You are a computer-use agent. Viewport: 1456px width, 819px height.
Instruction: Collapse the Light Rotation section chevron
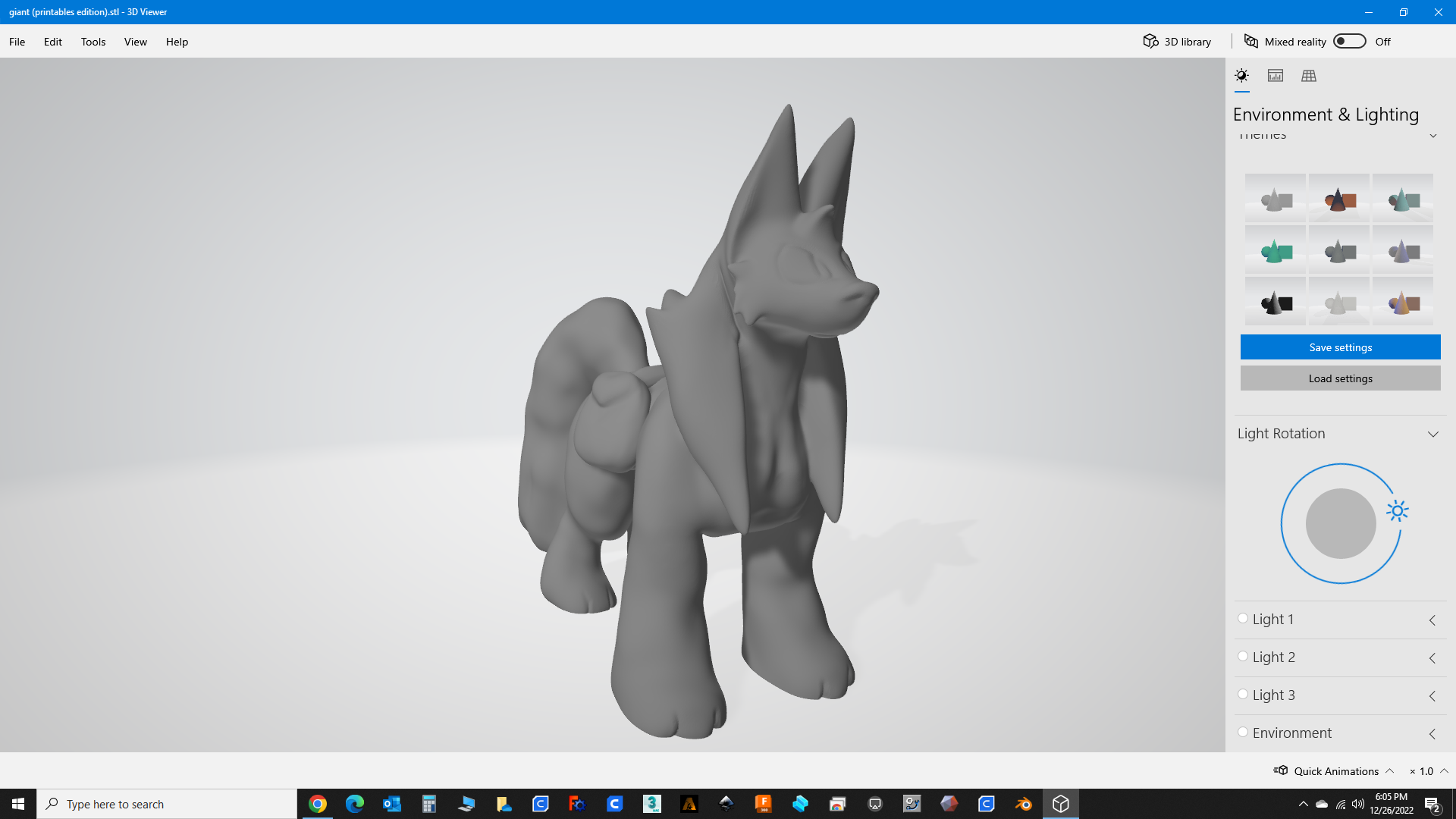pyautogui.click(x=1433, y=435)
